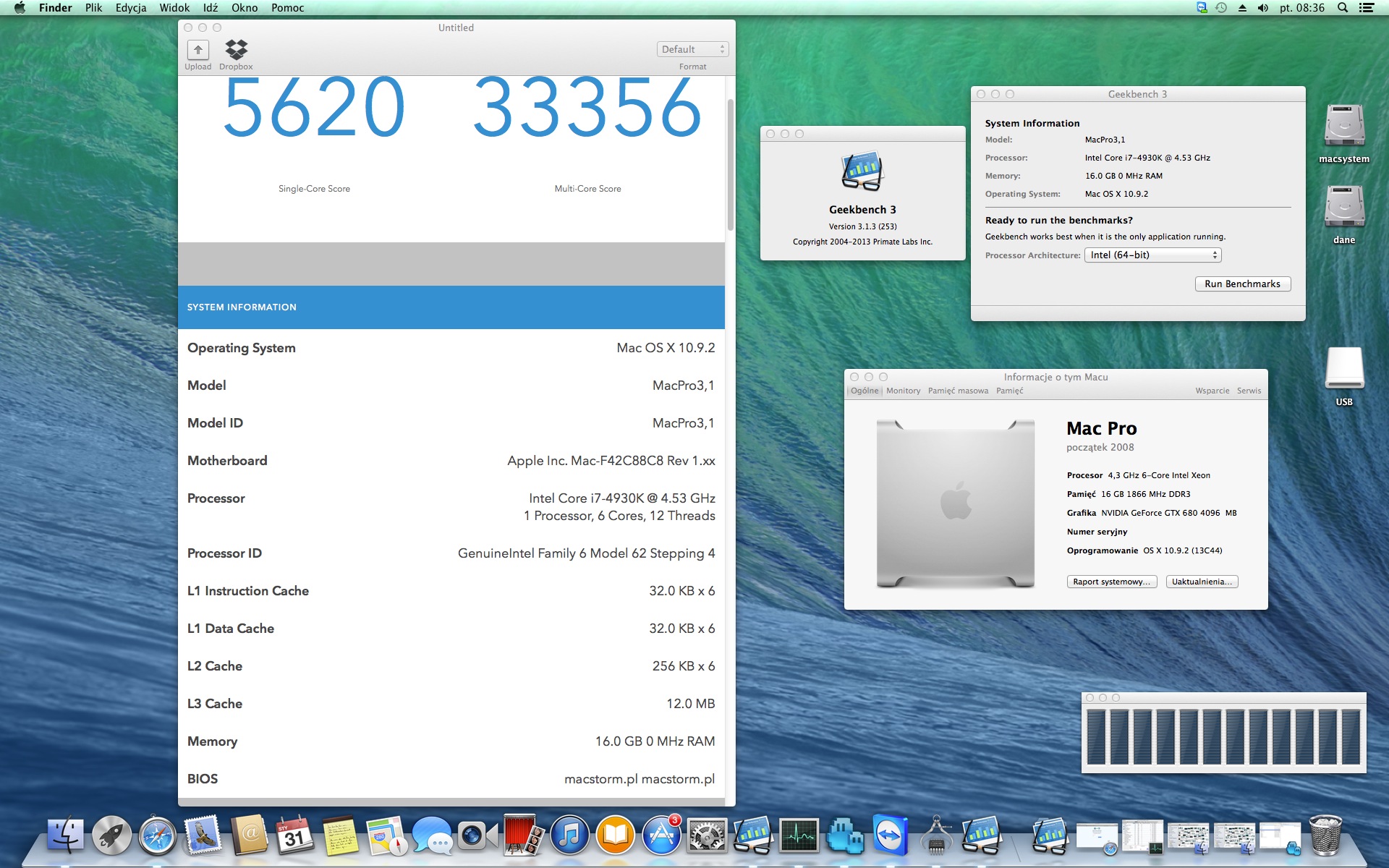Open Photo Booth from the Dock
Viewport: 1389px width, 868px height.
pyautogui.click(x=524, y=835)
